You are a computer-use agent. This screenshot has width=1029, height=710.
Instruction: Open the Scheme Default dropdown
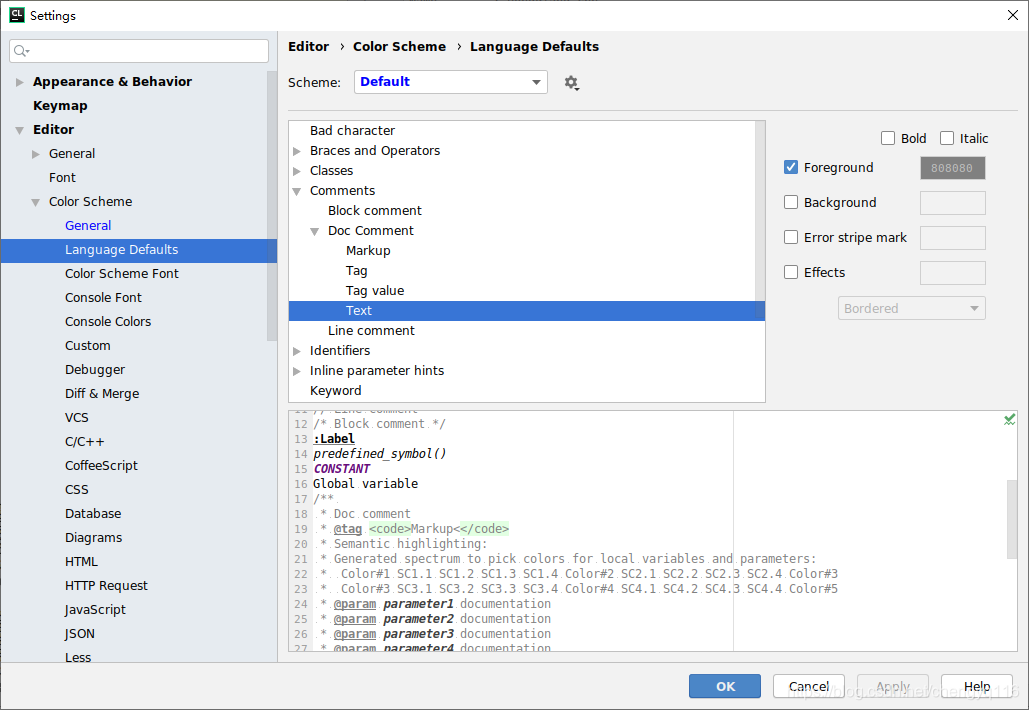point(451,82)
